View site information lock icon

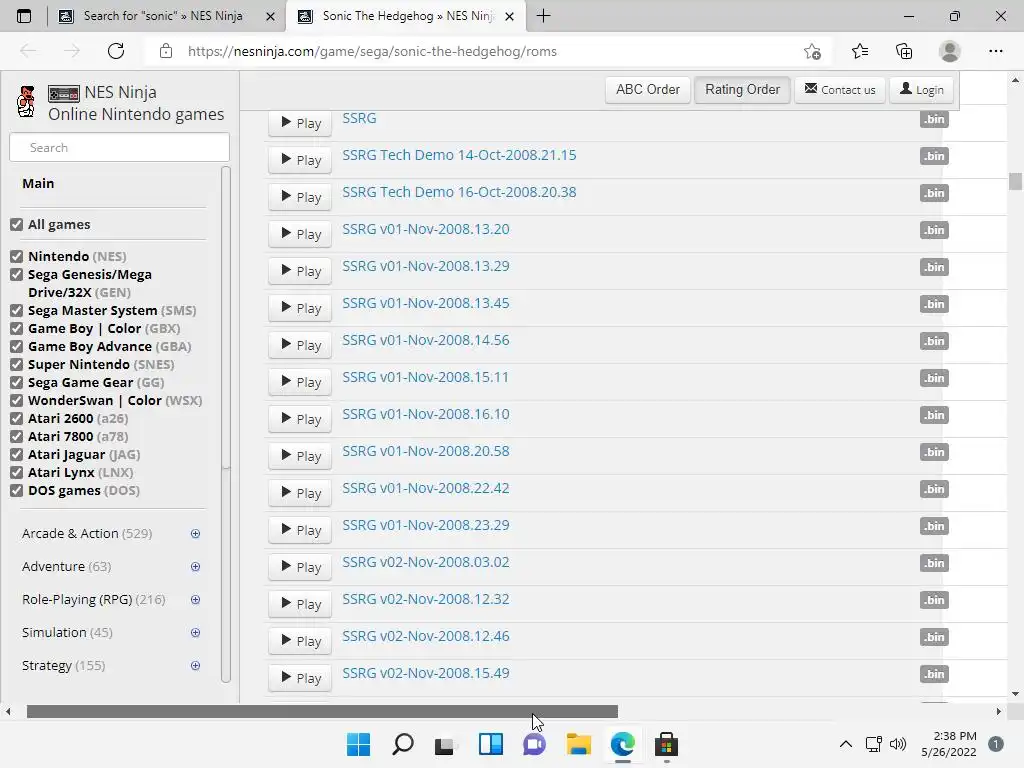[166, 51]
